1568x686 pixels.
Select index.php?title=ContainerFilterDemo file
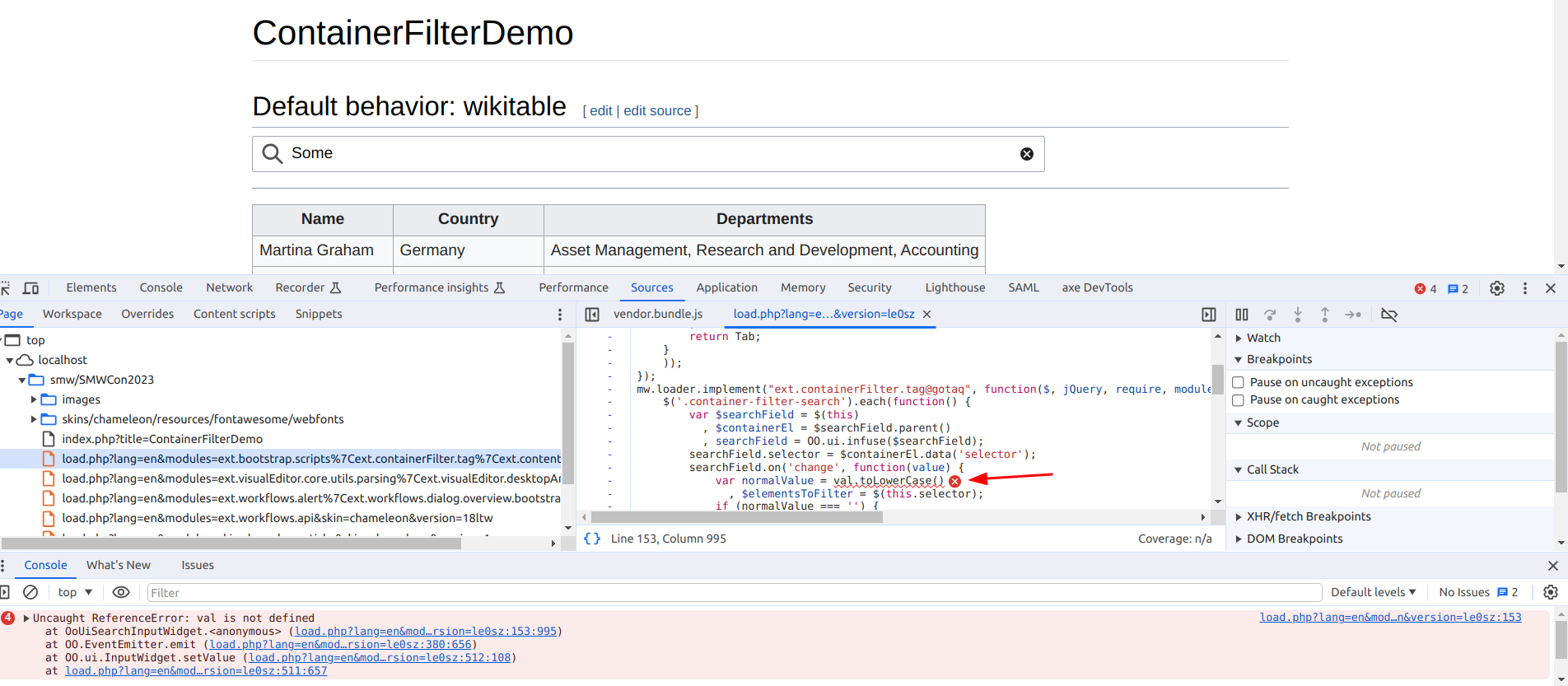pyautogui.click(x=162, y=439)
